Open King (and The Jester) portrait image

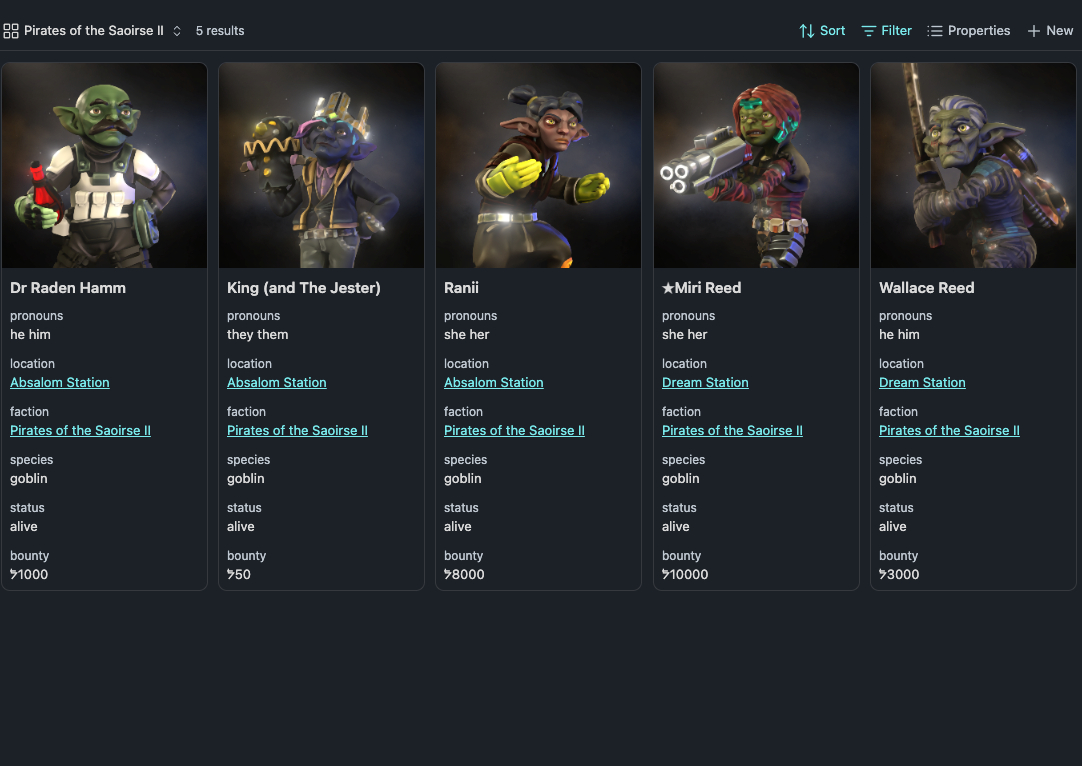[321, 166]
